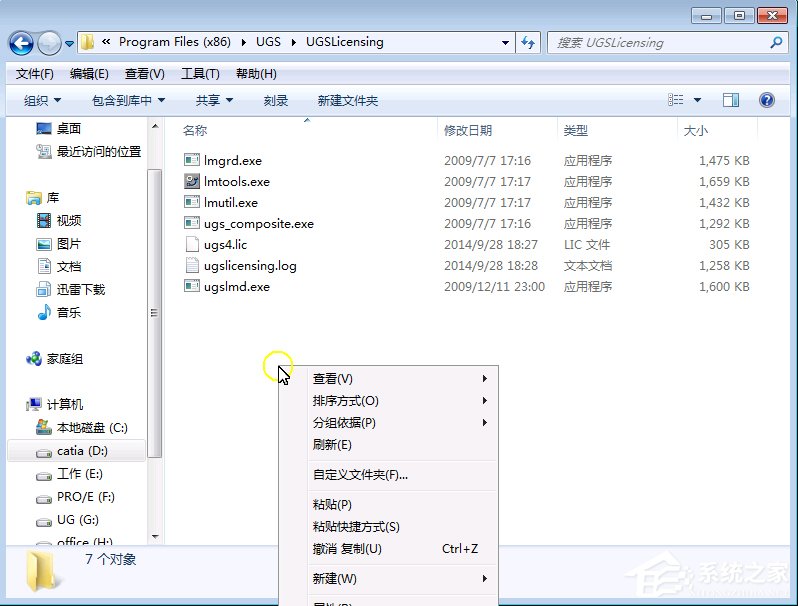Open the 迅雷下载 library icon
Image resolution: width=798 pixels, height=606 pixels.
(44, 289)
